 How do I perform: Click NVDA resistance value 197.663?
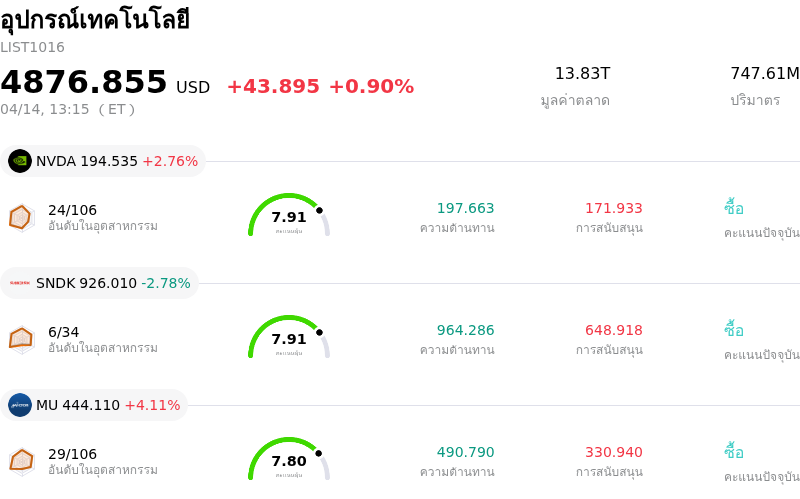coord(465,208)
